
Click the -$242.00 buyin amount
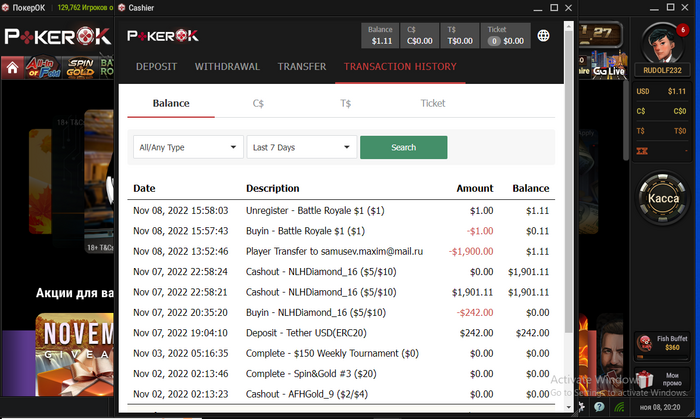(x=475, y=313)
